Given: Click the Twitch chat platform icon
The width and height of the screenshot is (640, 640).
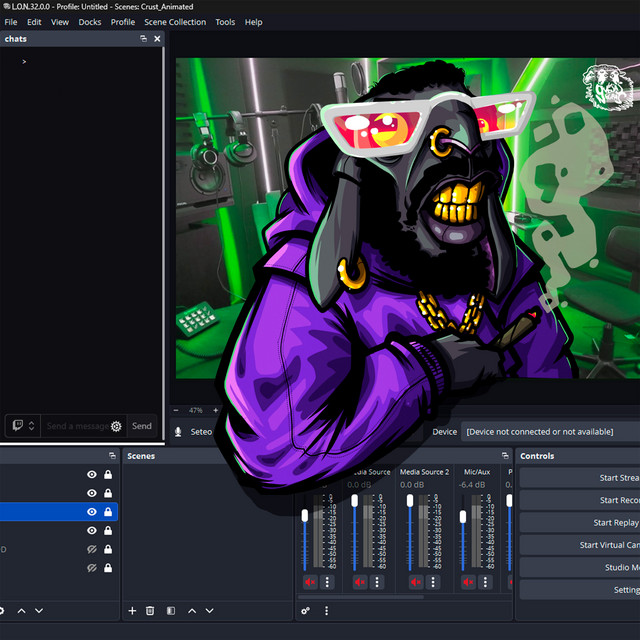Looking at the screenshot, I should coord(17,426).
